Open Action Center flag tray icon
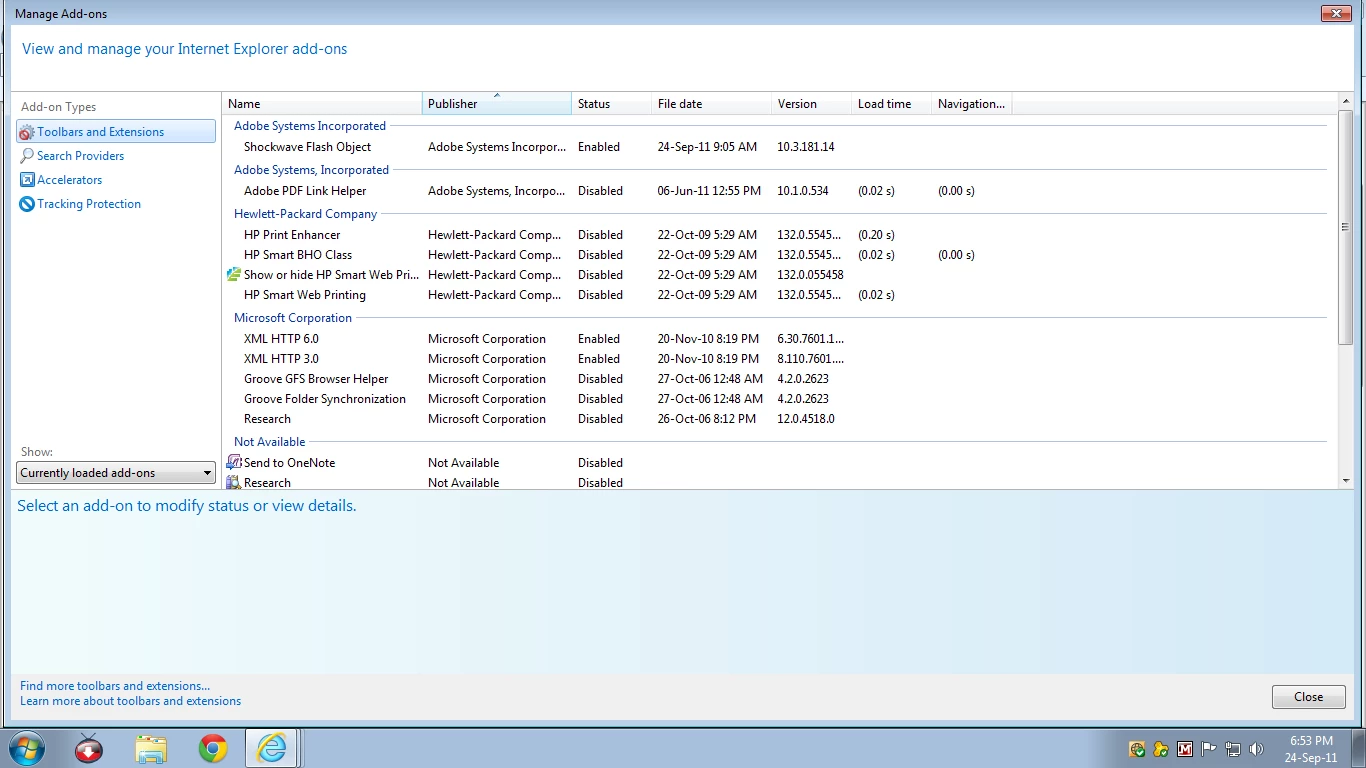Screen dimensions: 1366x768 pyautogui.click(x=1209, y=749)
